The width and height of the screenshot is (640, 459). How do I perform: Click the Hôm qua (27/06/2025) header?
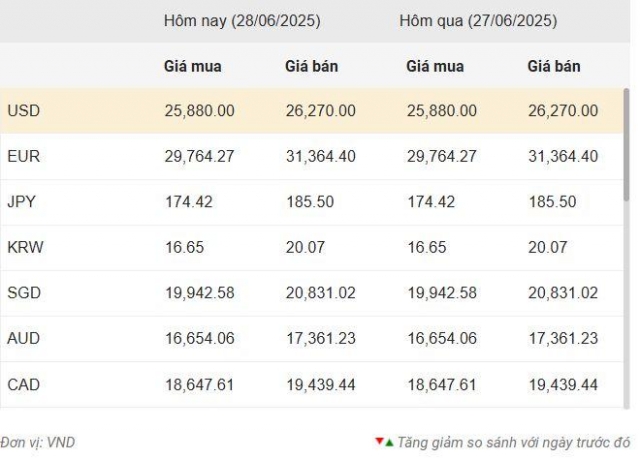[x=478, y=21]
